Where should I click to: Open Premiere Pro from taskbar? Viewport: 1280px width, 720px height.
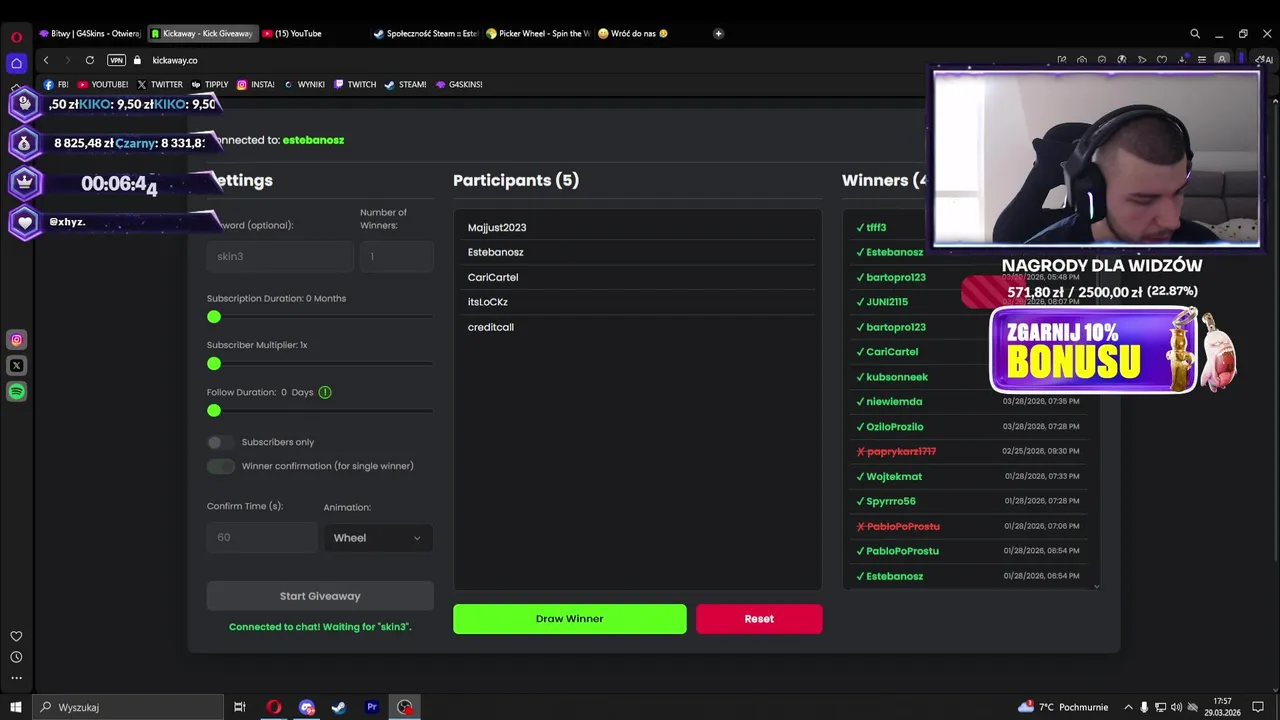372,707
